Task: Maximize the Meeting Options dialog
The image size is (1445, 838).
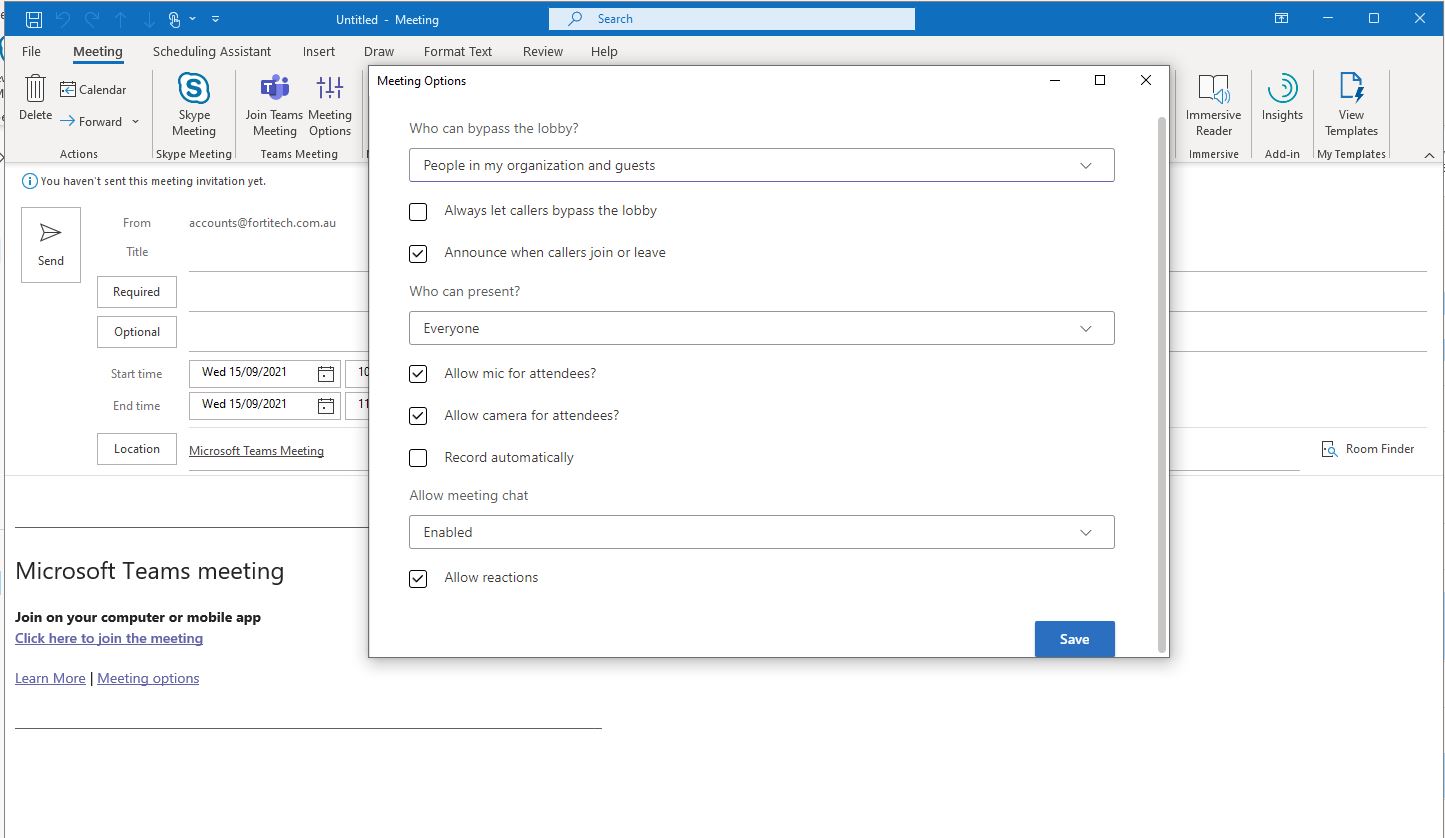Action: pos(1100,81)
